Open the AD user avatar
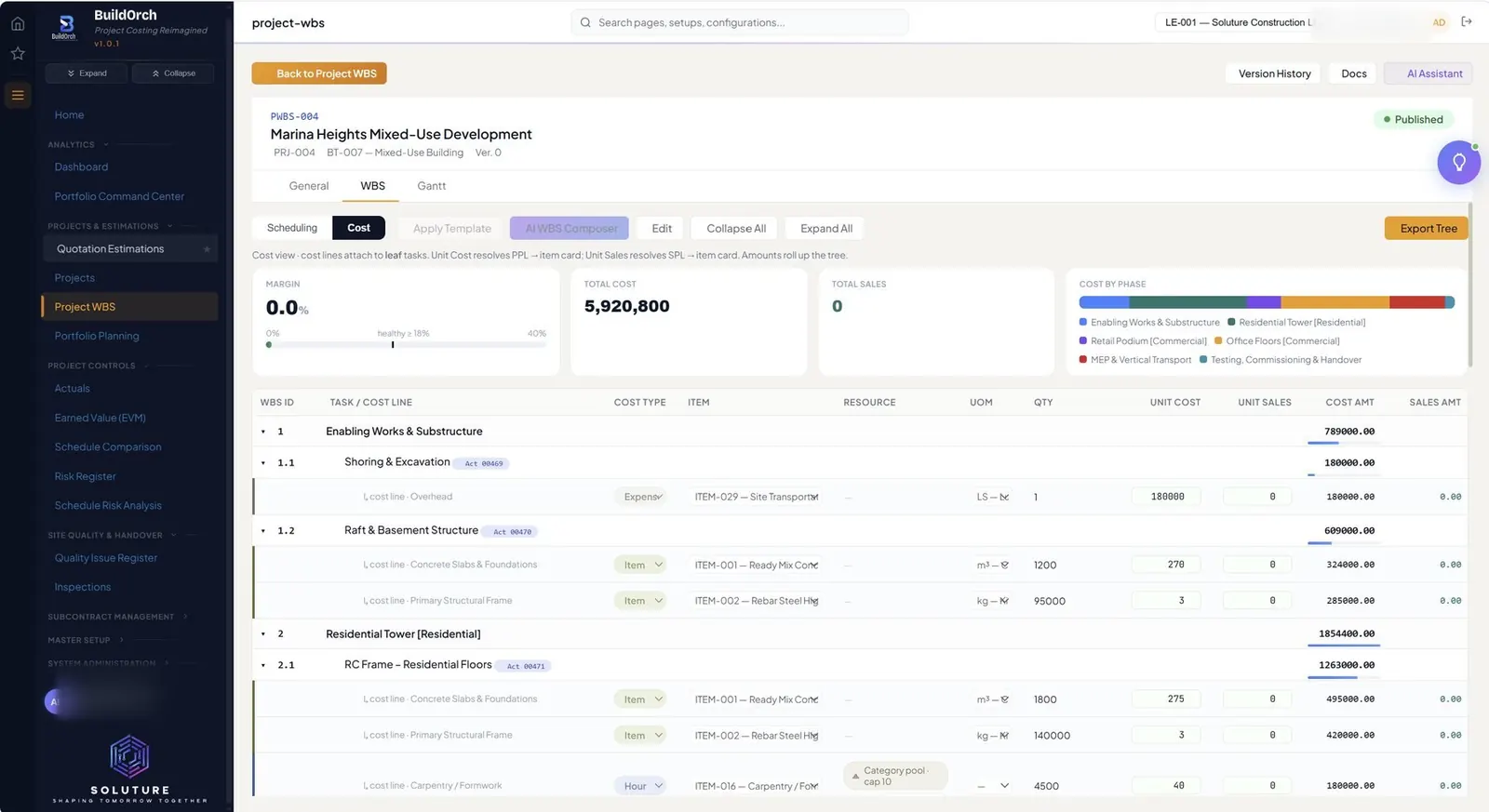The width and height of the screenshot is (1489, 812). point(1439,22)
